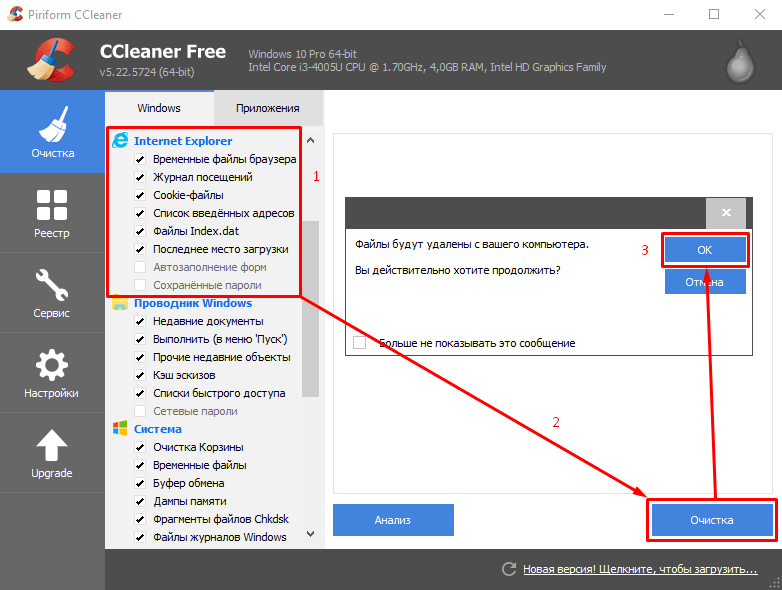The height and width of the screenshot is (590, 782).
Task: Check Автозаполнение форм
Action: pyautogui.click(x=140, y=267)
